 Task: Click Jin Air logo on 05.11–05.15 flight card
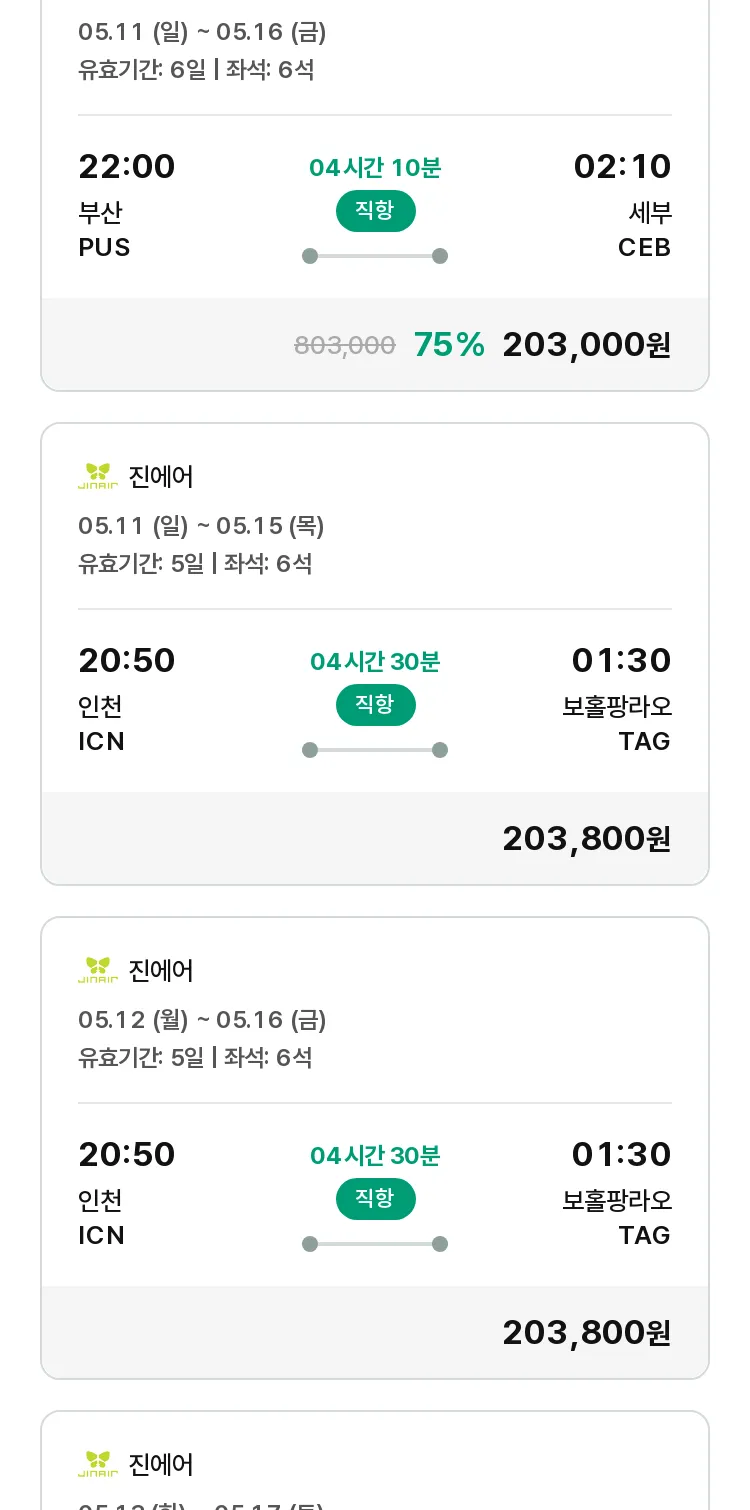pyautogui.click(x=98, y=477)
